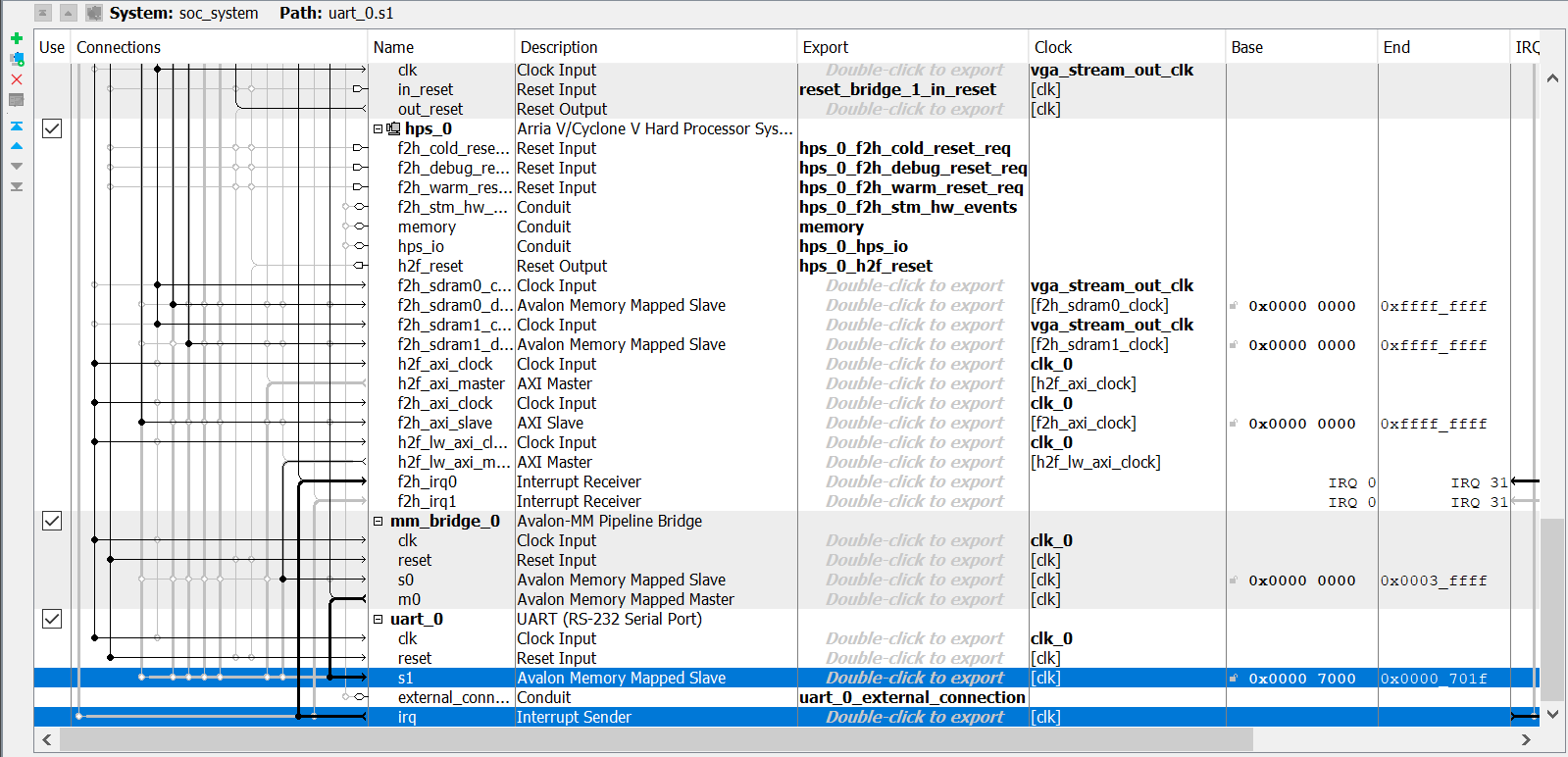Select the uart_0_external_connection export name

click(x=912, y=697)
